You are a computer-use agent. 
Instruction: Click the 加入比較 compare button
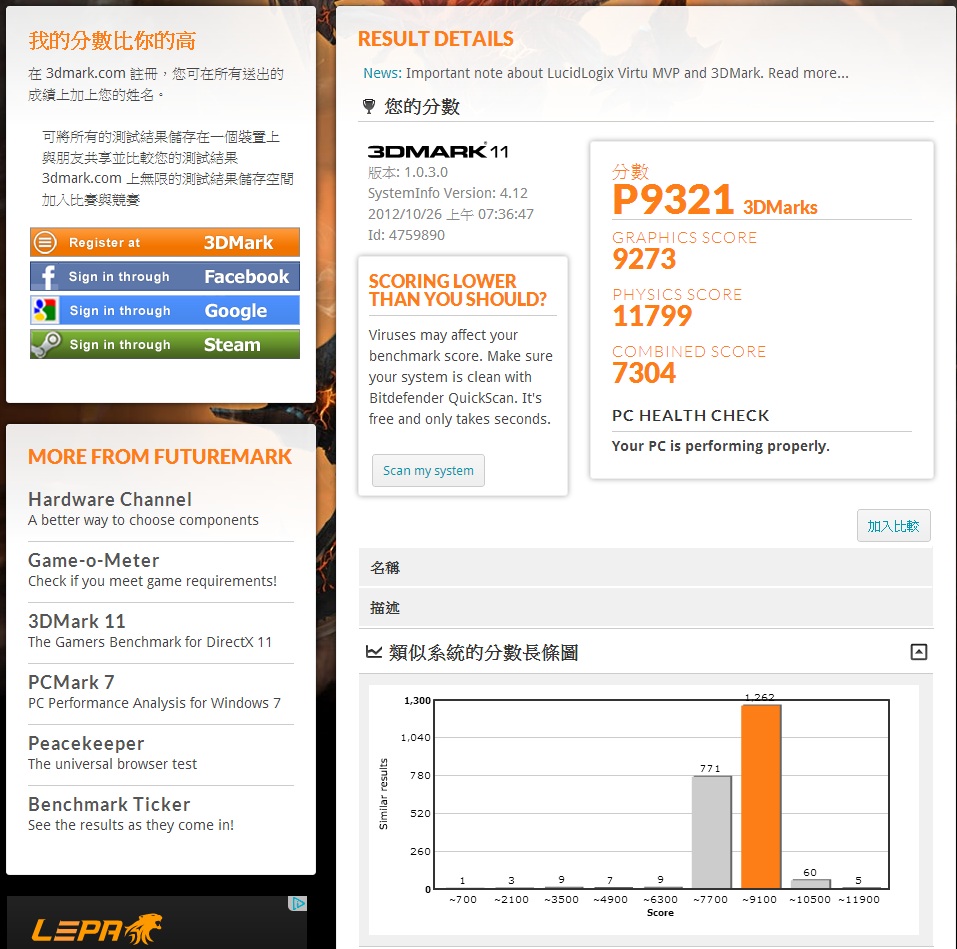[894, 526]
